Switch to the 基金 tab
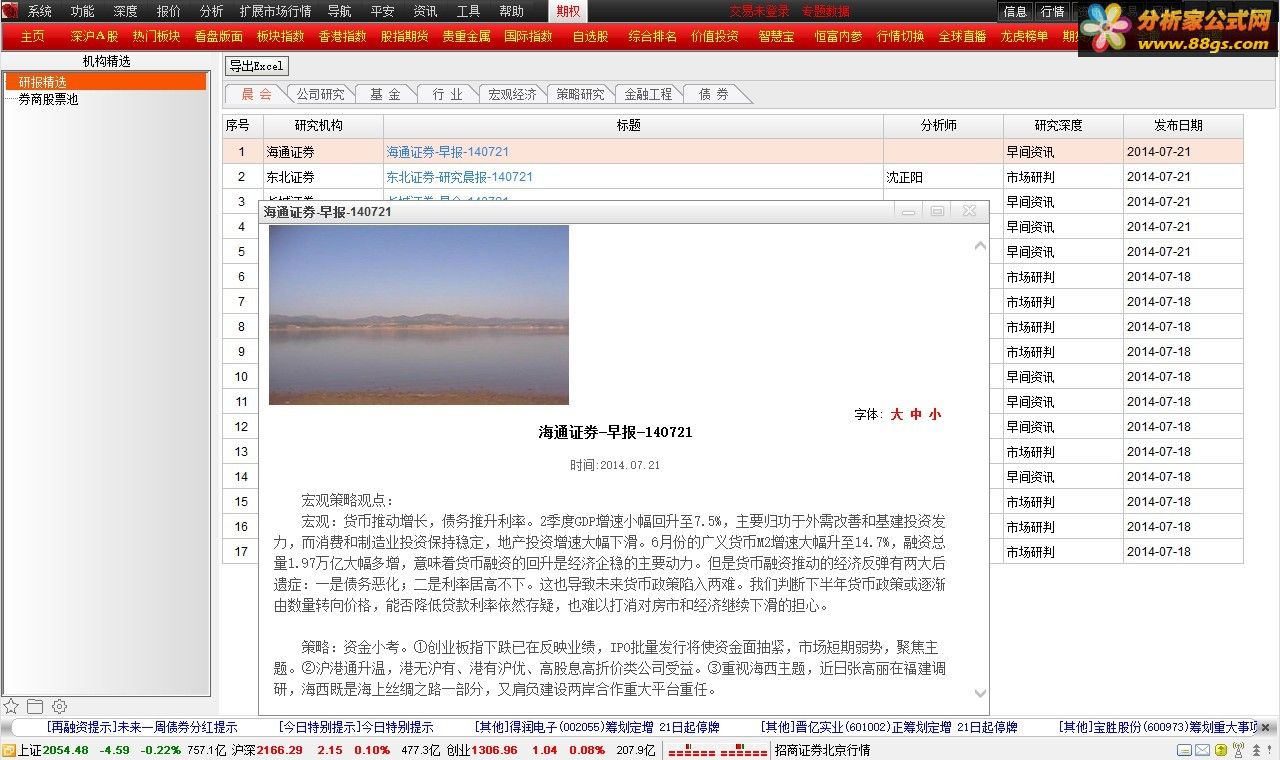The width and height of the screenshot is (1280, 760). [385, 94]
